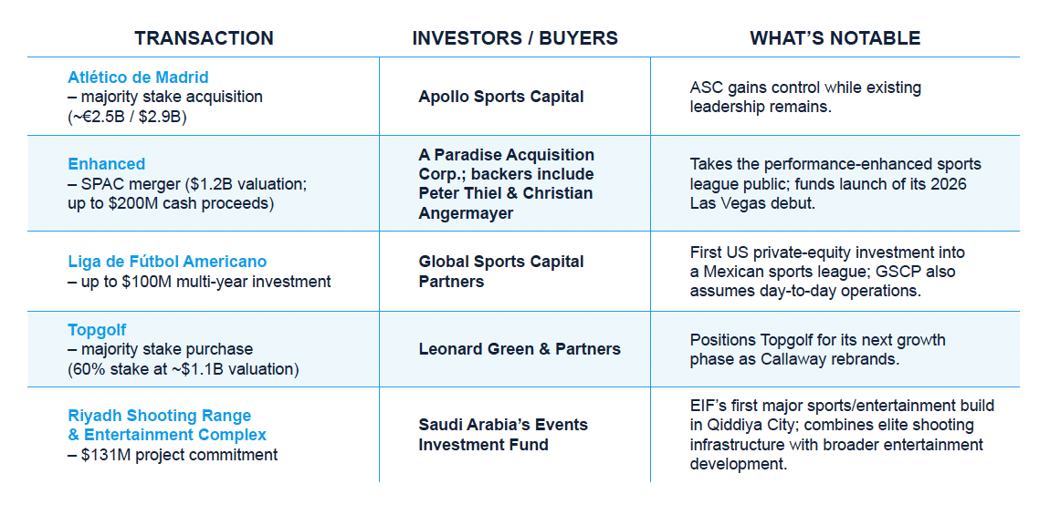Select the Callaway rebrands note
This screenshot has height=505, width=1050.
click(817, 349)
